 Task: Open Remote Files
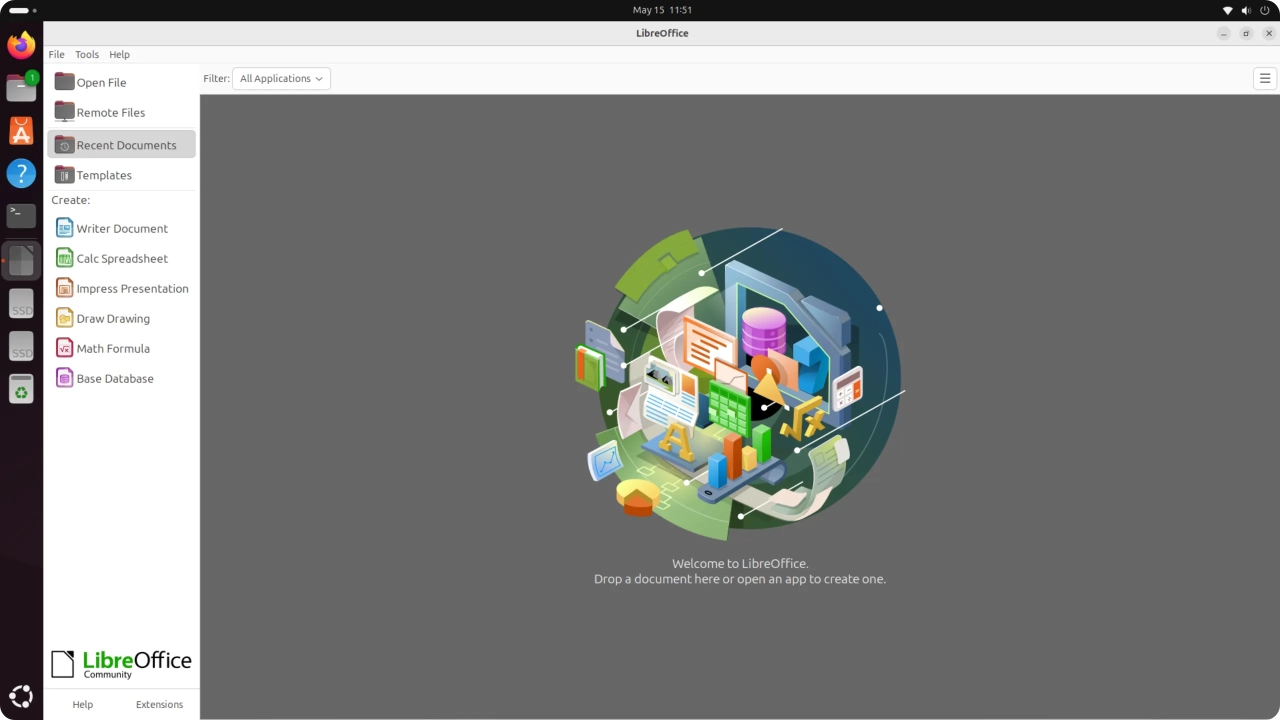pyautogui.click(x=121, y=112)
